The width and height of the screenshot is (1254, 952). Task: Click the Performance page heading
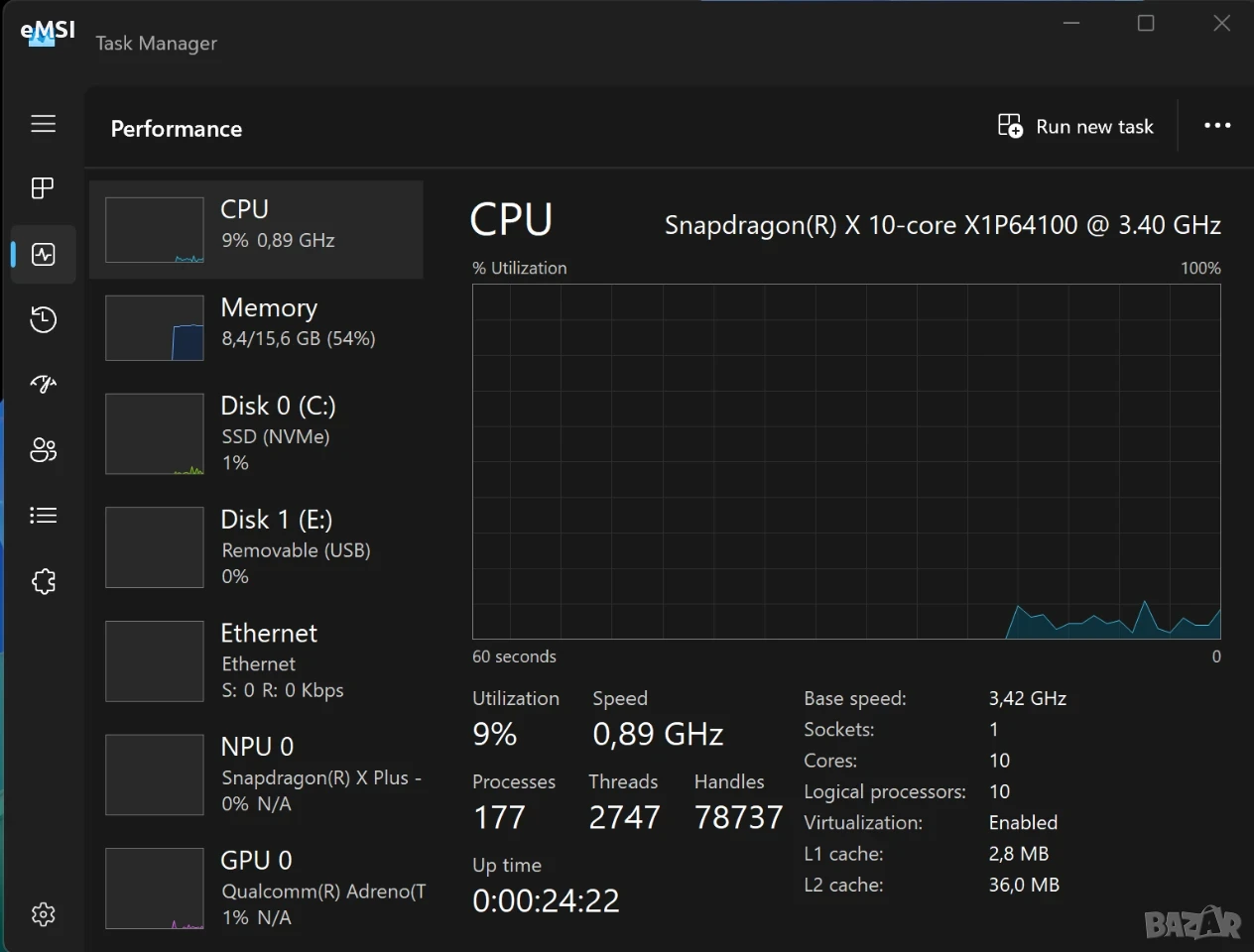pos(177,129)
